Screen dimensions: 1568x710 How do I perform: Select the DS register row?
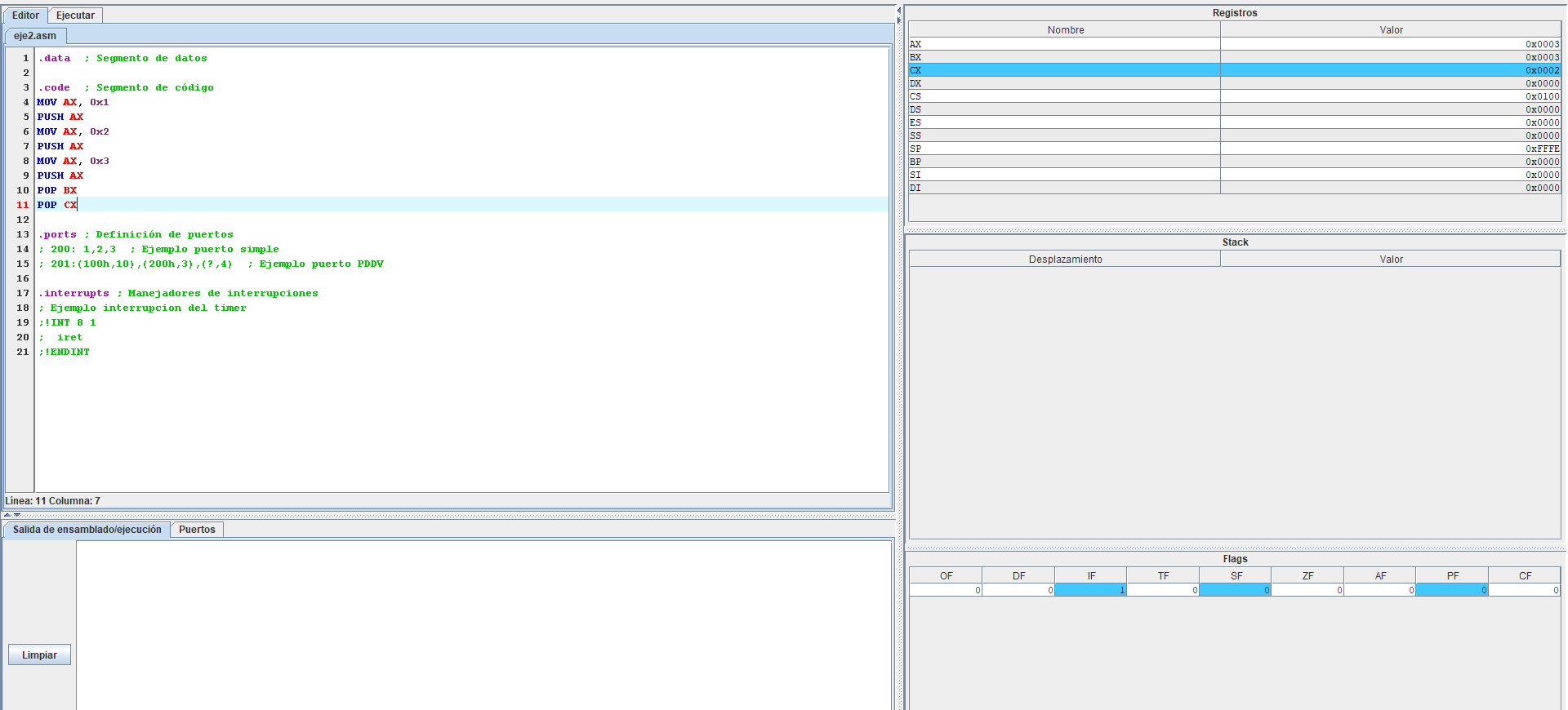pyautogui.click(x=1235, y=109)
